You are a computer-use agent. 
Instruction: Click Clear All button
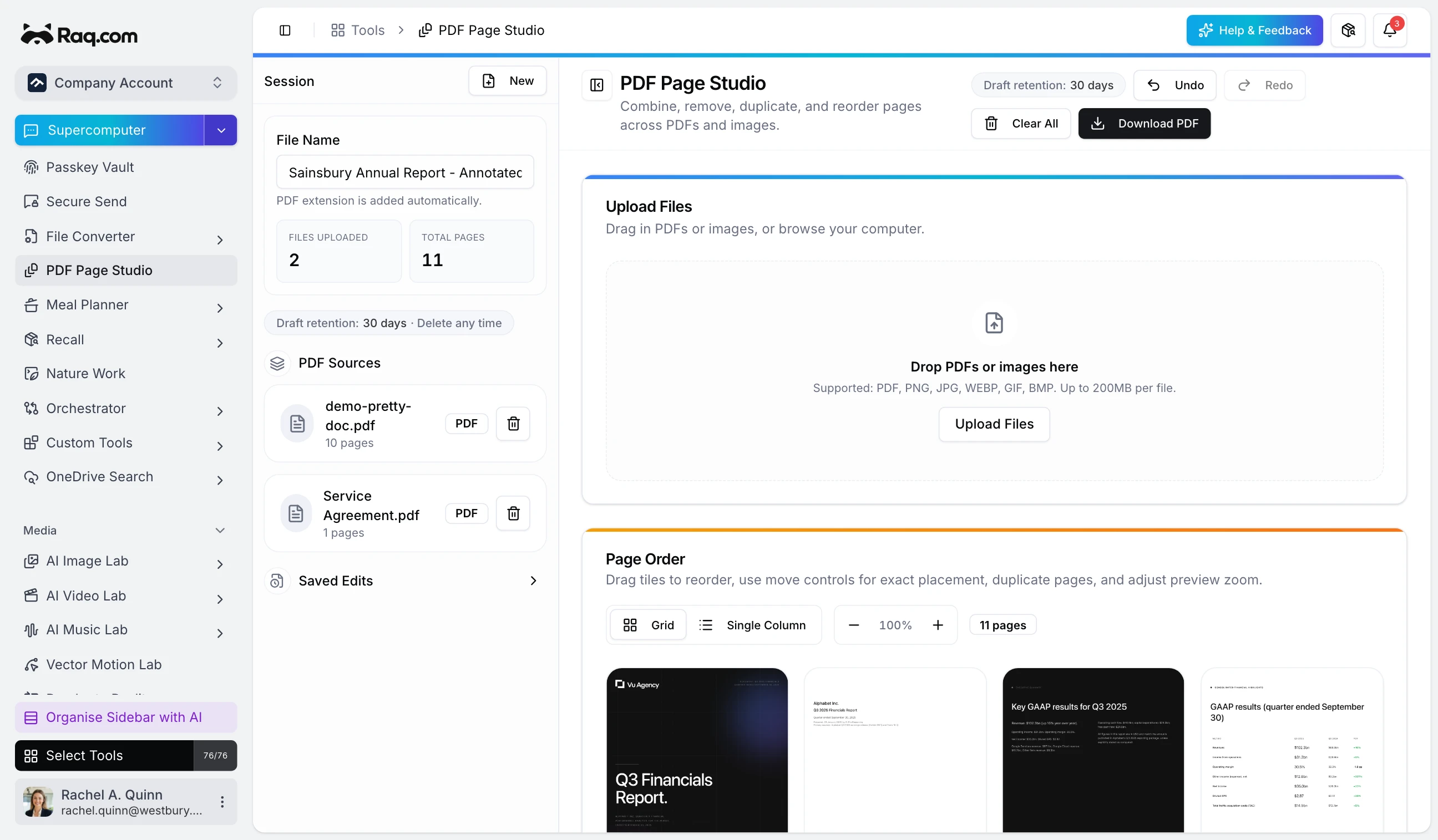coord(1021,124)
